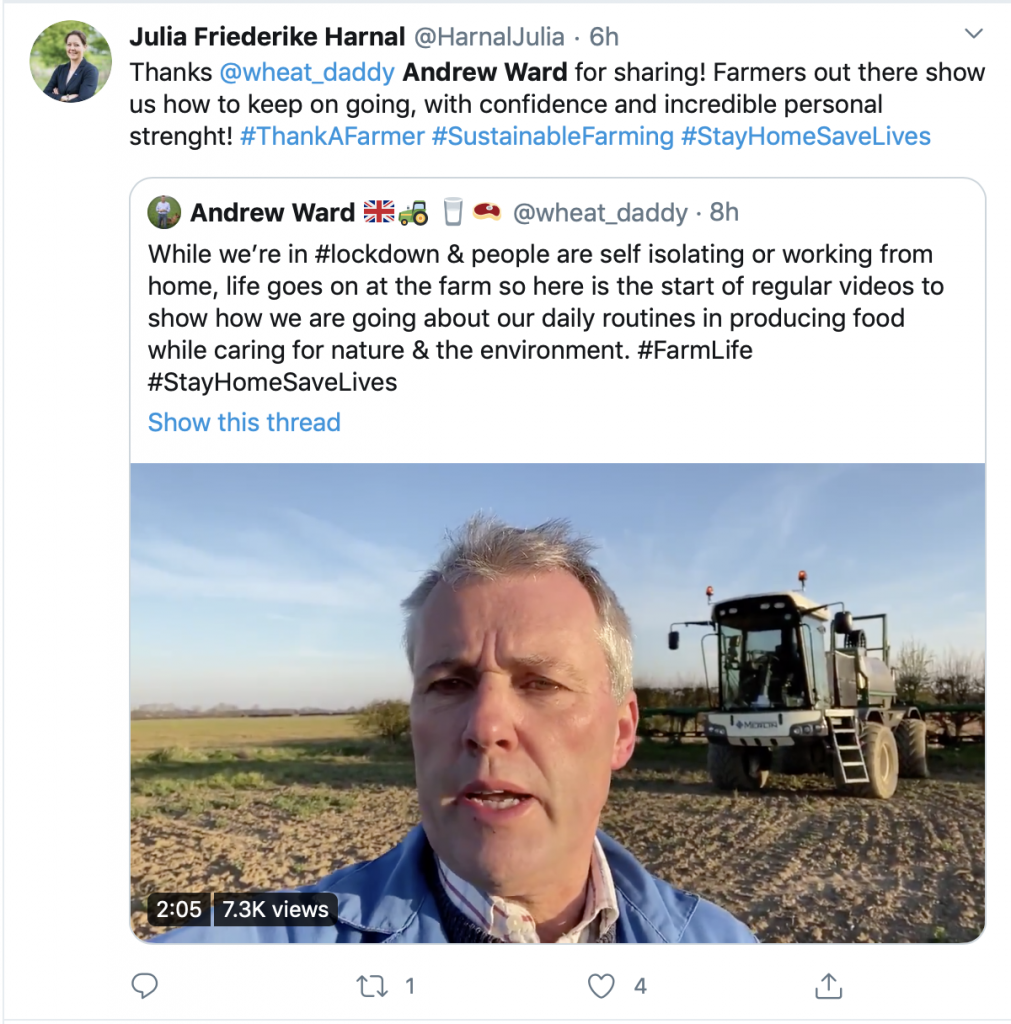
Task: Follow the blue #StayHomeSaveLives hashtag
Action: tap(806, 136)
